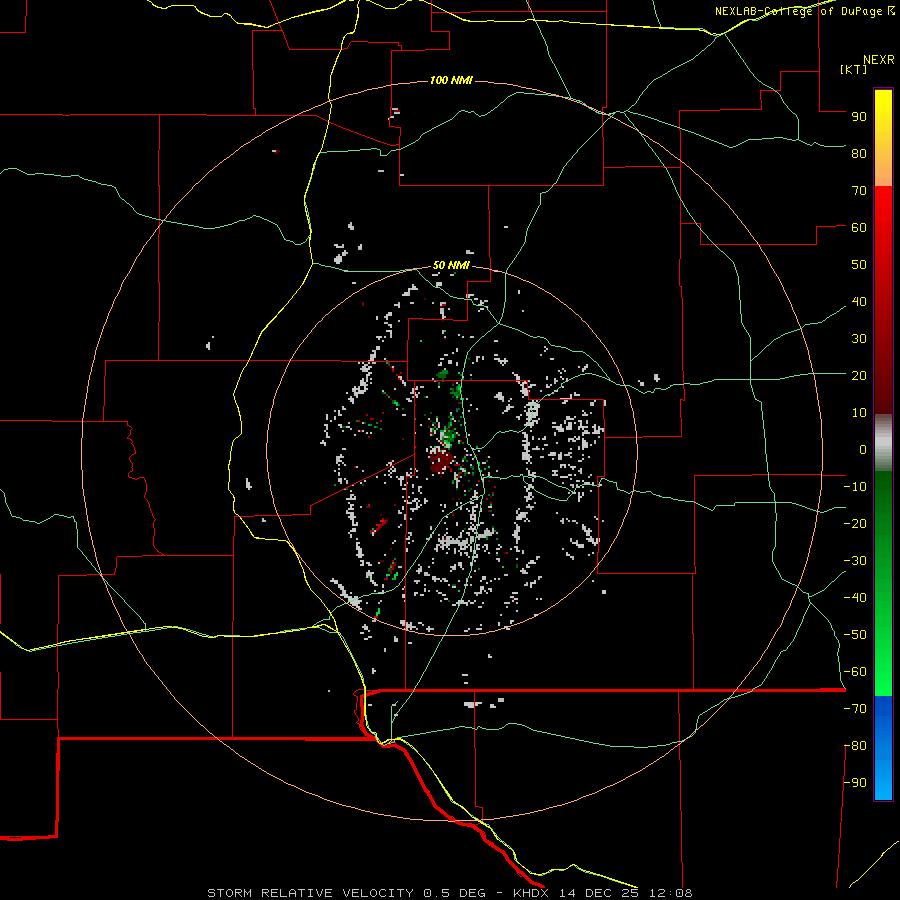
Task: Click the positive 50 scale value
Action: pos(859,265)
